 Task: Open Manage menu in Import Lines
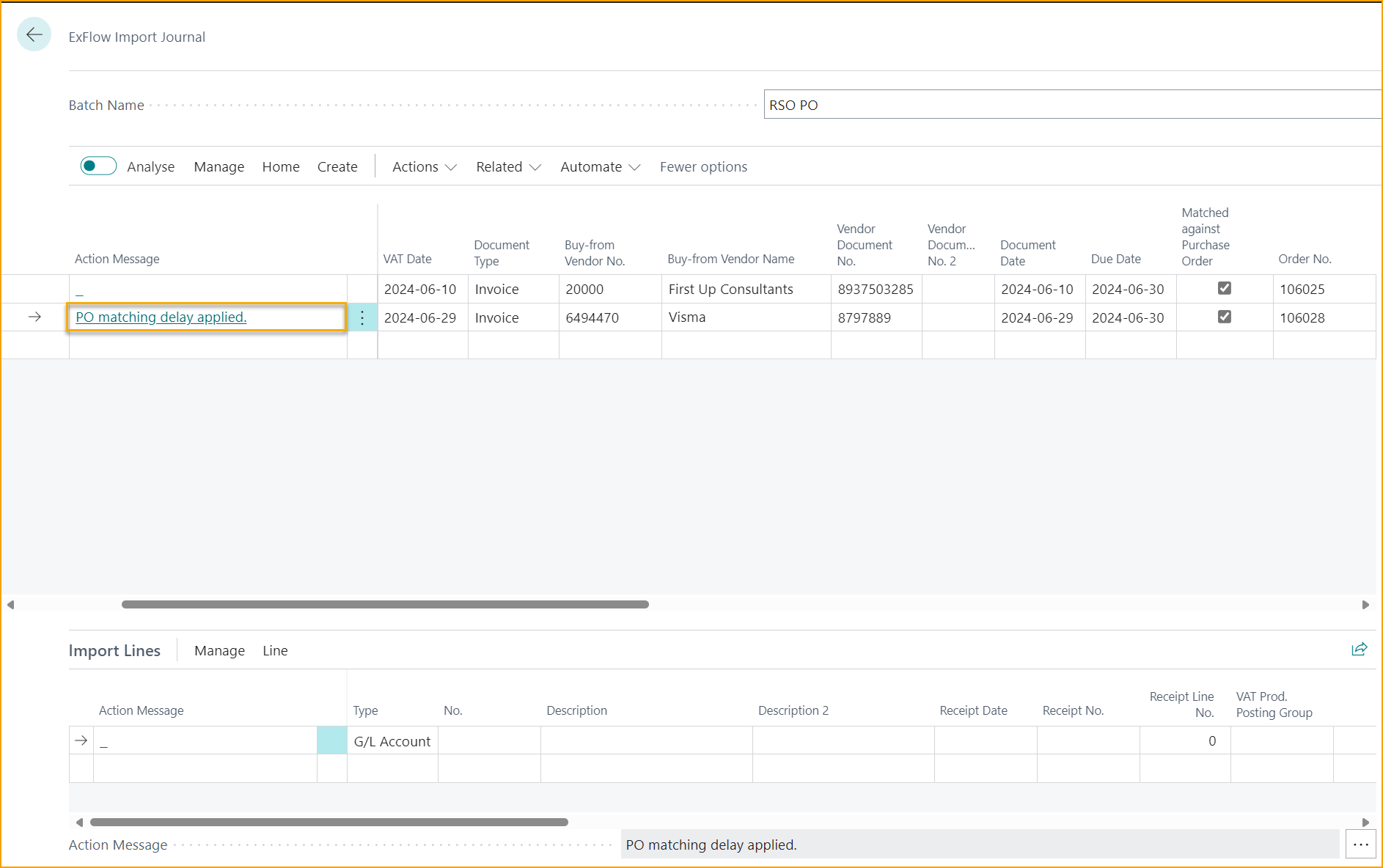(x=219, y=651)
